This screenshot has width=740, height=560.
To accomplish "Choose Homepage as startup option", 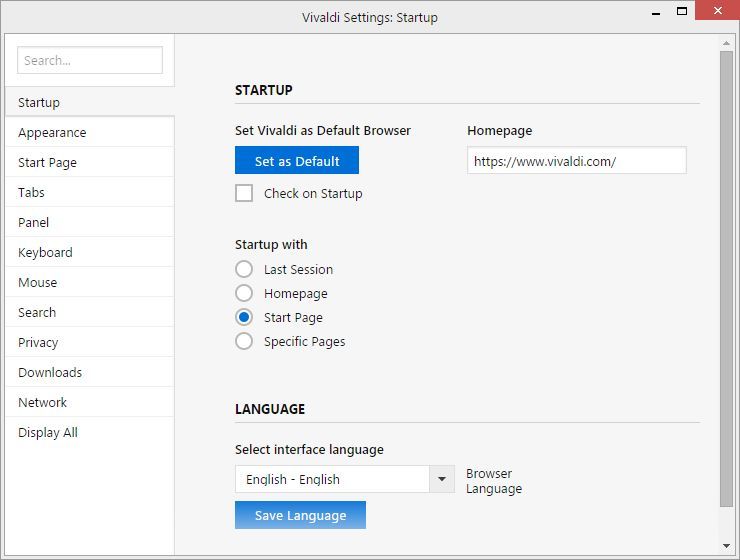I will (244, 293).
